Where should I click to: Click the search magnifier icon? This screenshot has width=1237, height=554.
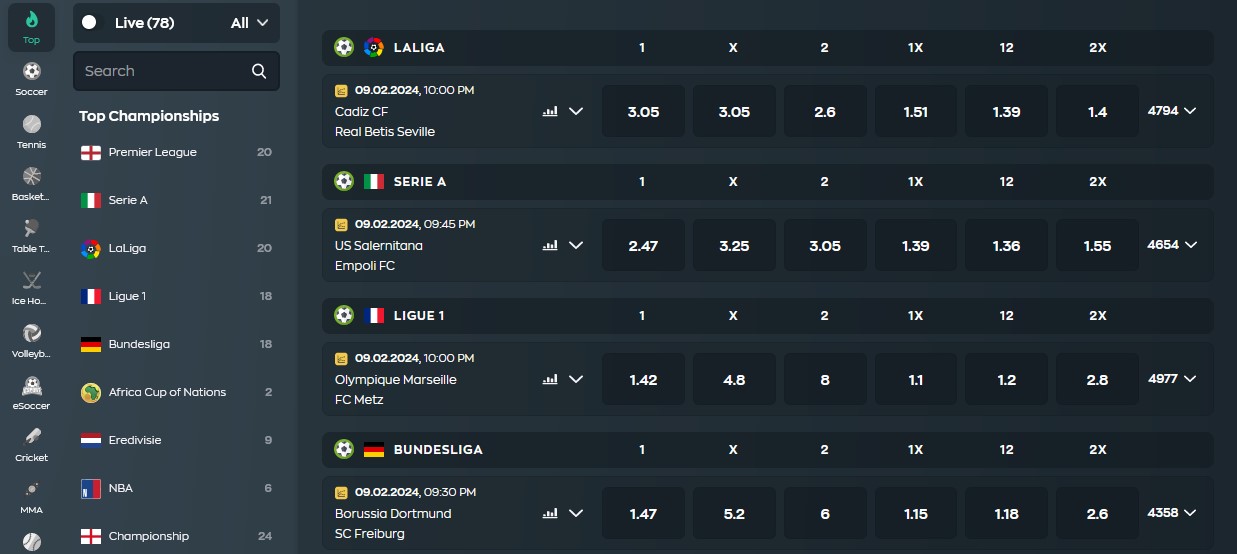(259, 71)
